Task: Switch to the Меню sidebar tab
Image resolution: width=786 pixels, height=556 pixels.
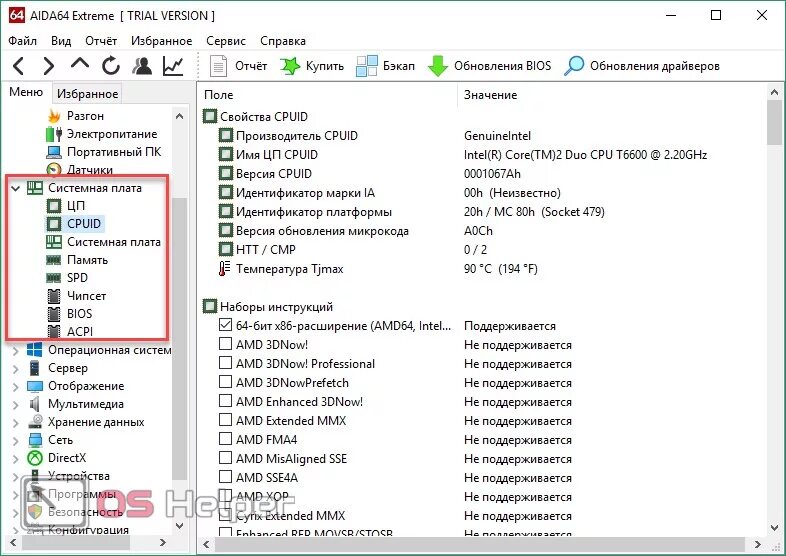Action: click(x=26, y=92)
